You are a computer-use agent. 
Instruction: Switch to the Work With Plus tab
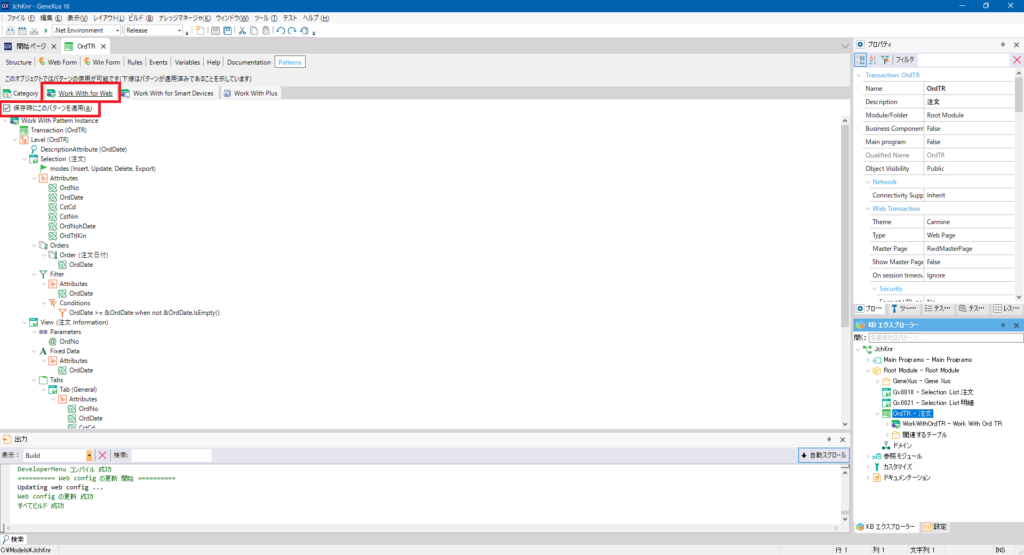pos(251,93)
